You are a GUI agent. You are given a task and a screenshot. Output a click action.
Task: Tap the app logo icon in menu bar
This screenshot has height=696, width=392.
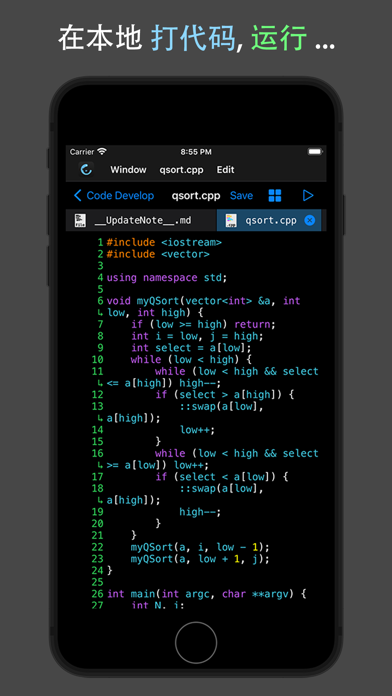[87, 170]
